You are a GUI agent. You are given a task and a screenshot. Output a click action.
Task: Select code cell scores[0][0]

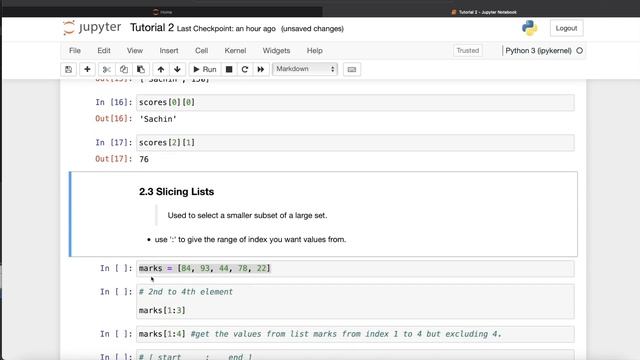point(355,102)
